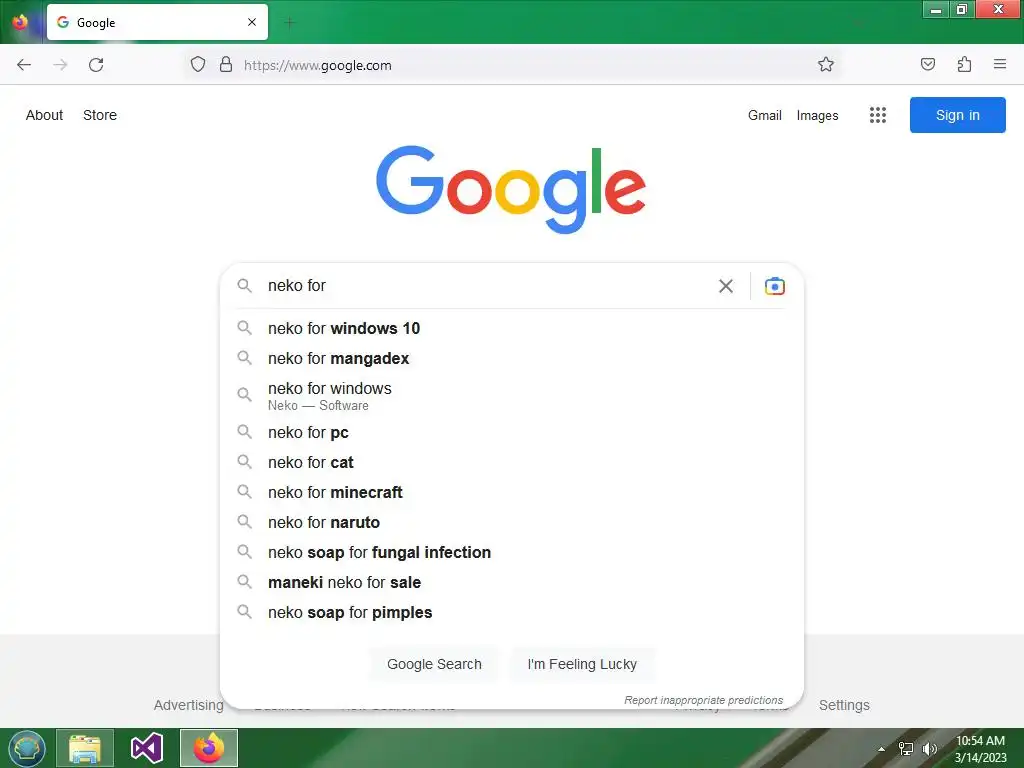Viewport: 1024px width, 768px height.
Task: Close the Google tab
Action: click(252, 22)
